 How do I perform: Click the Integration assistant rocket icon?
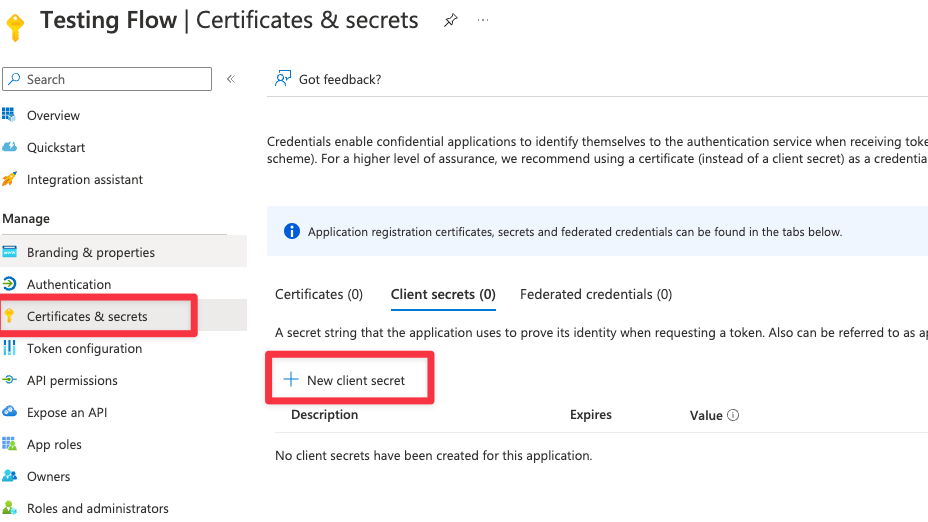point(10,179)
